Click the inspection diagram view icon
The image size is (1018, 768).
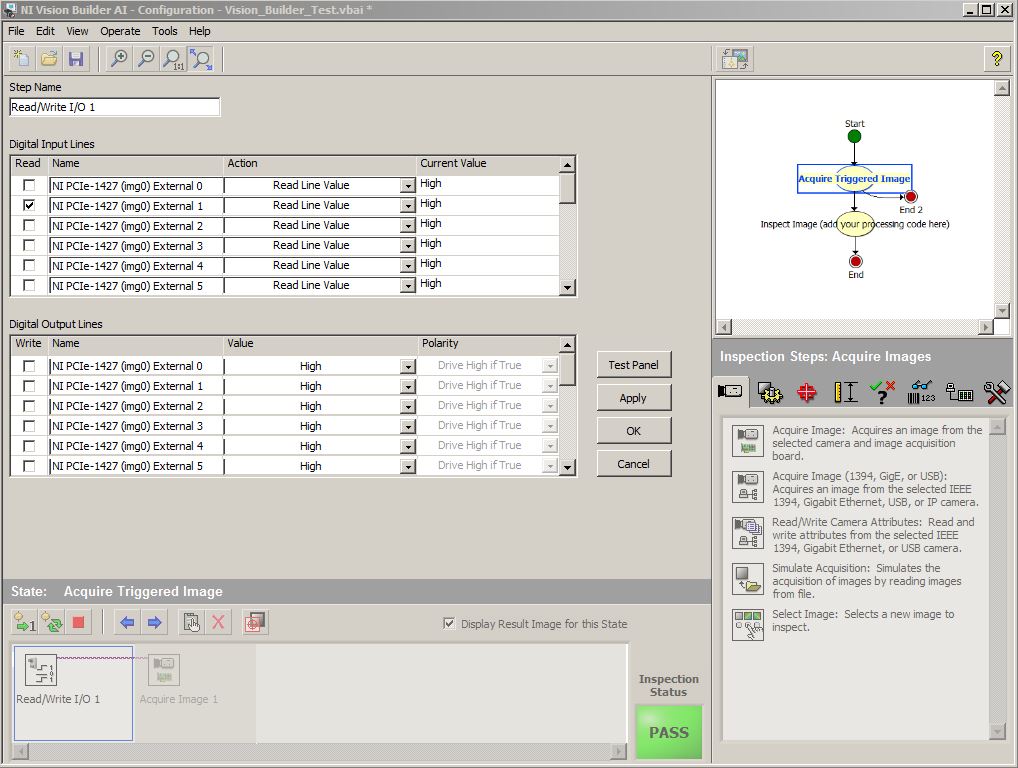[x=735, y=59]
